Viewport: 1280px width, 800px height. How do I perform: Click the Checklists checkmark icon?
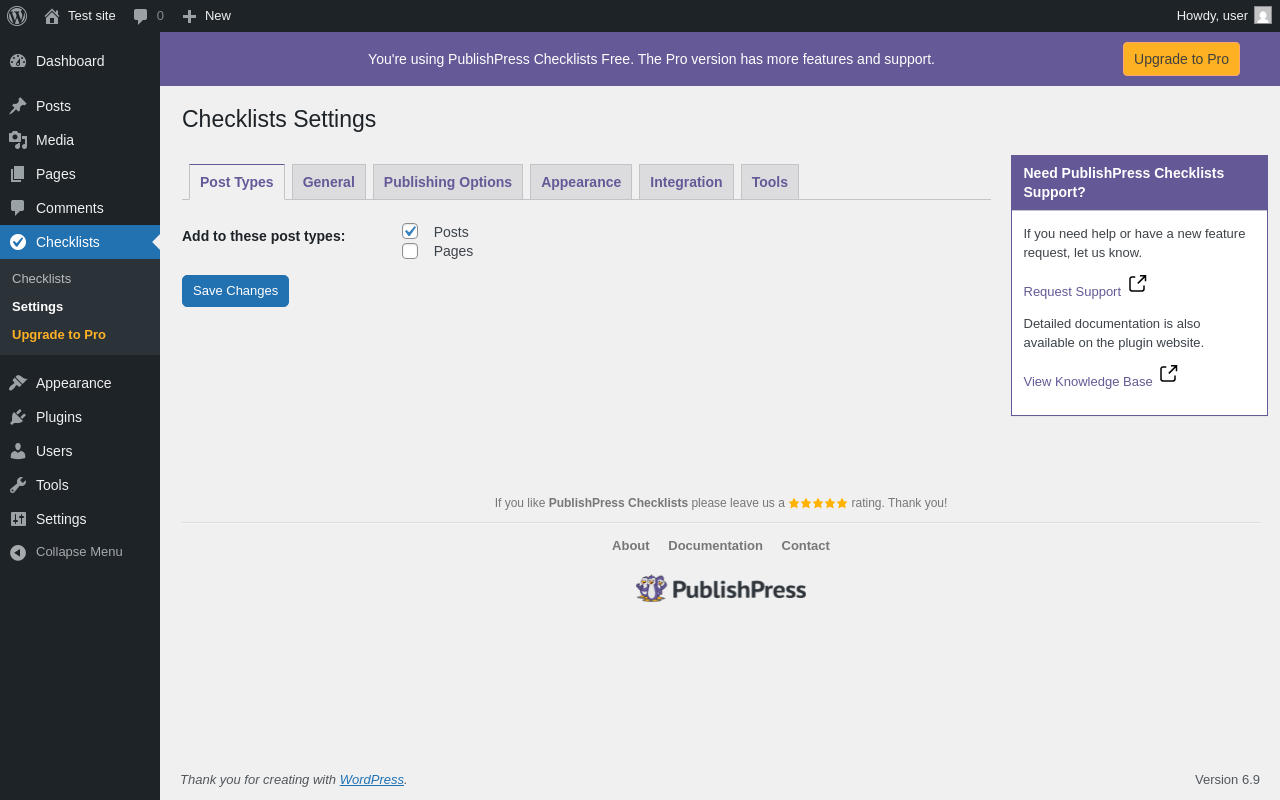[x=18, y=242]
